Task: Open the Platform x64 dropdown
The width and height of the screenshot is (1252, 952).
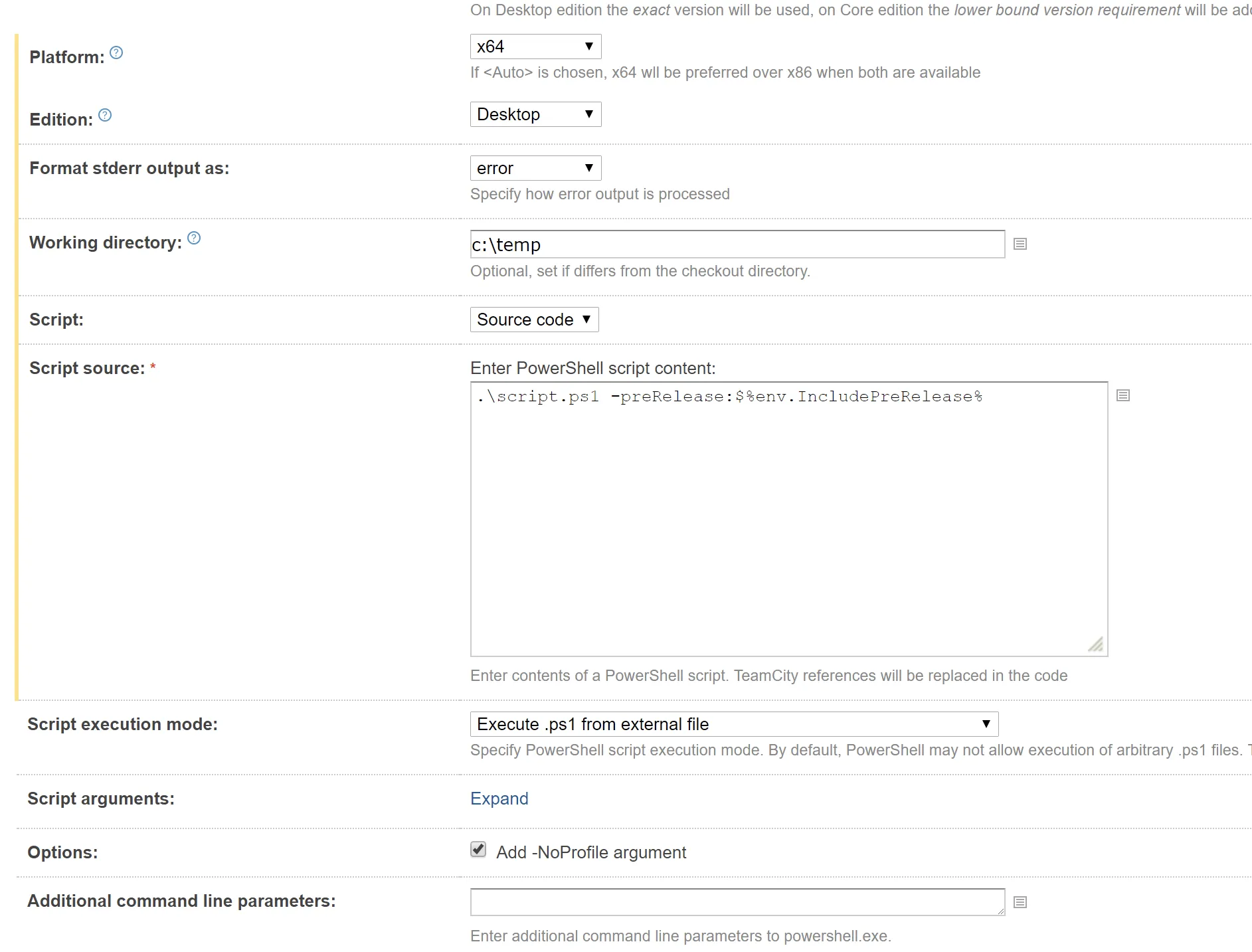Action: tap(535, 47)
